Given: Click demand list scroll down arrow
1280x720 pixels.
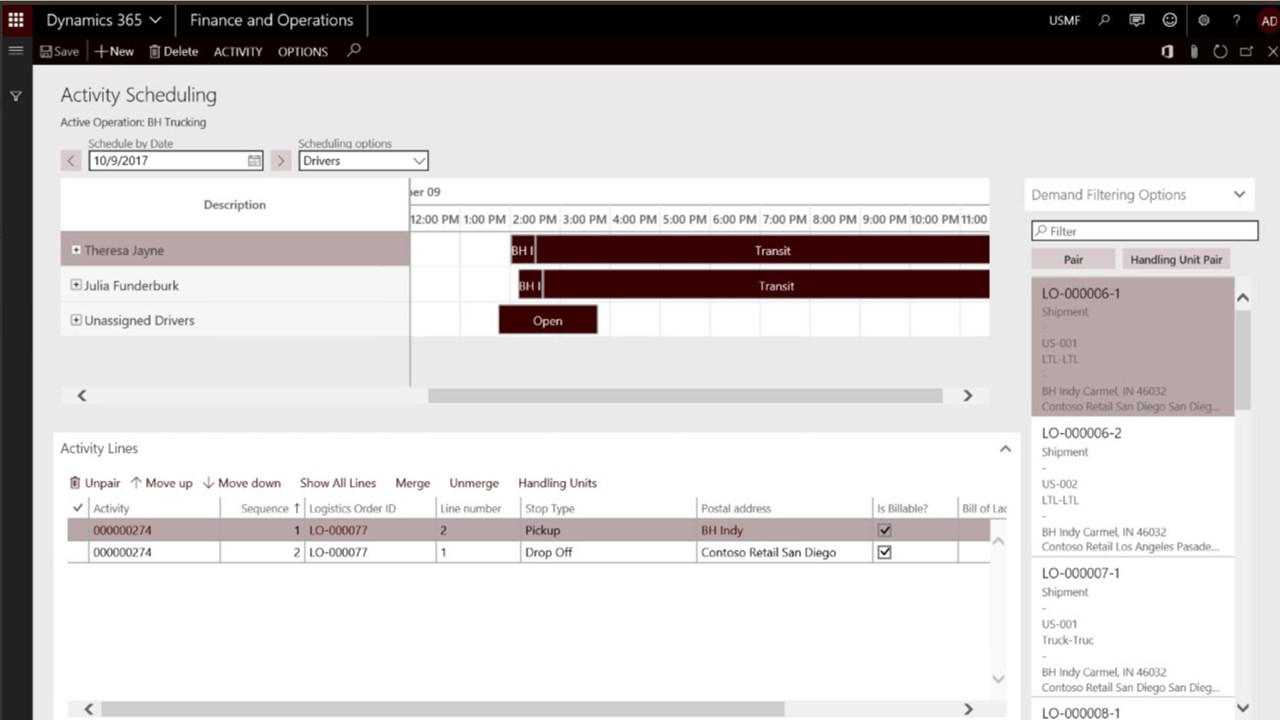Looking at the screenshot, I should click(x=1243, y=709).
